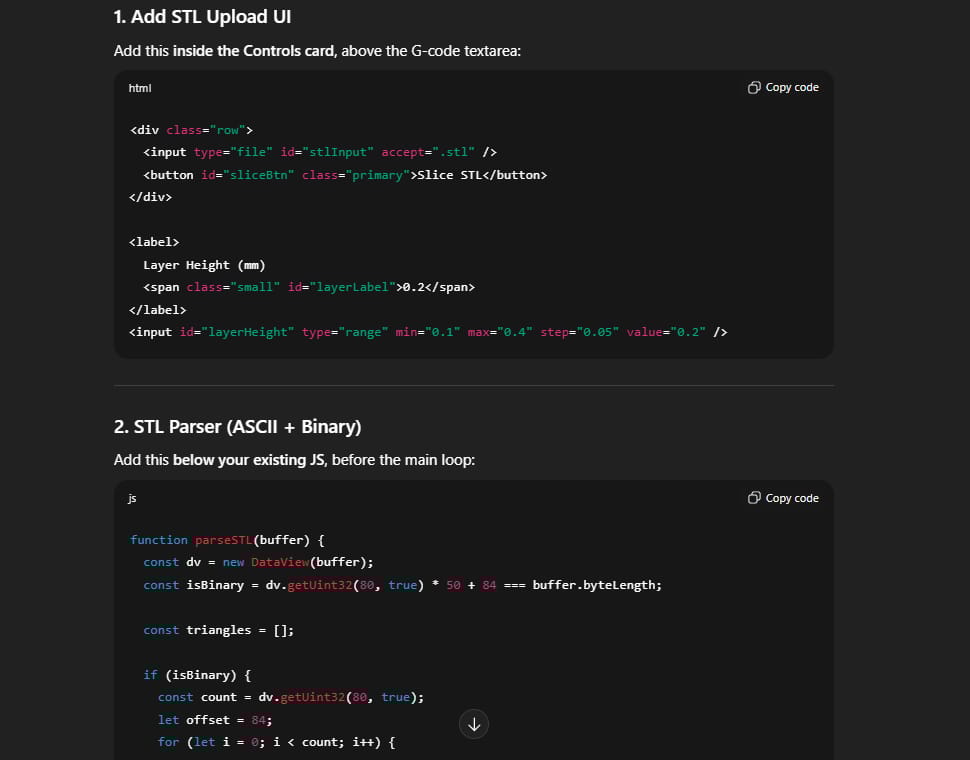Click the copy icon on the html code block

[x=754, y=87]
